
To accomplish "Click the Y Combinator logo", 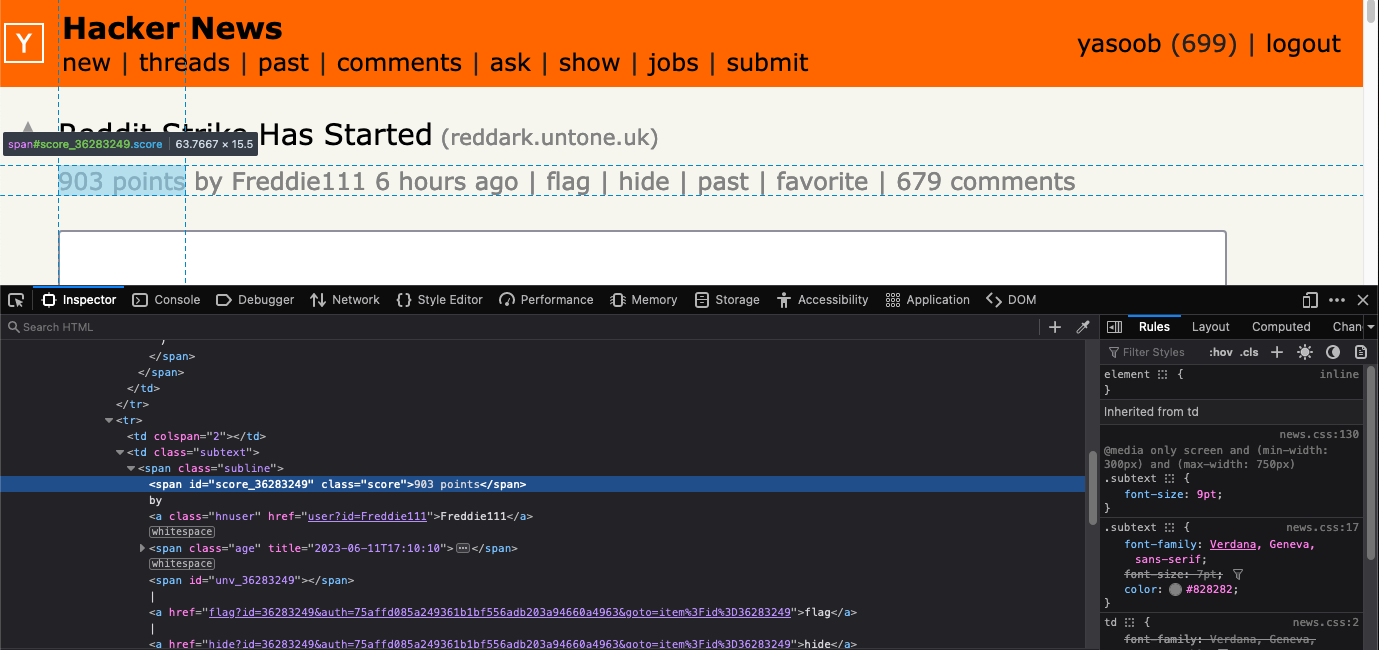I will pos(24,44).
